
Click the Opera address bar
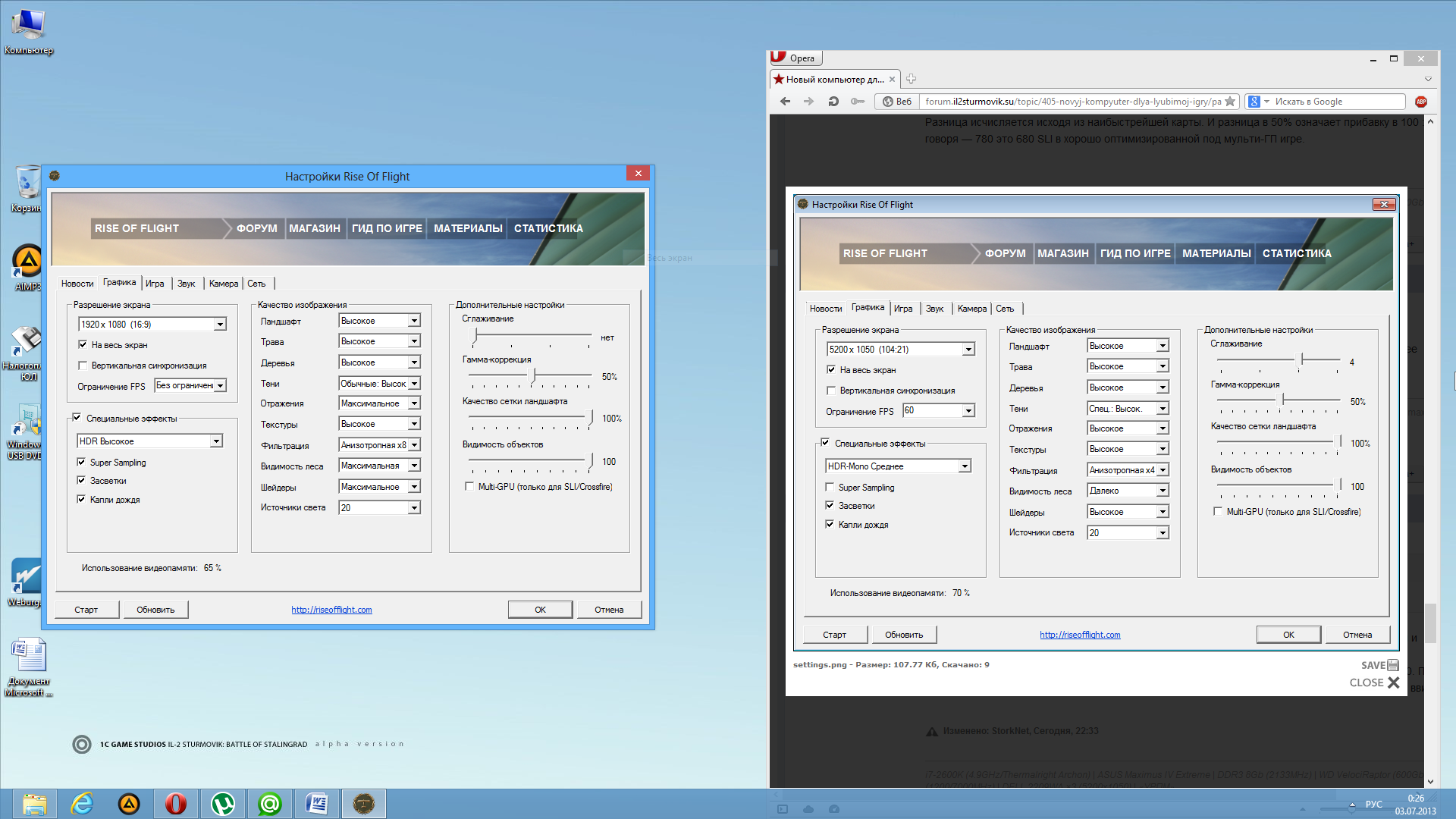point(1073,102)
